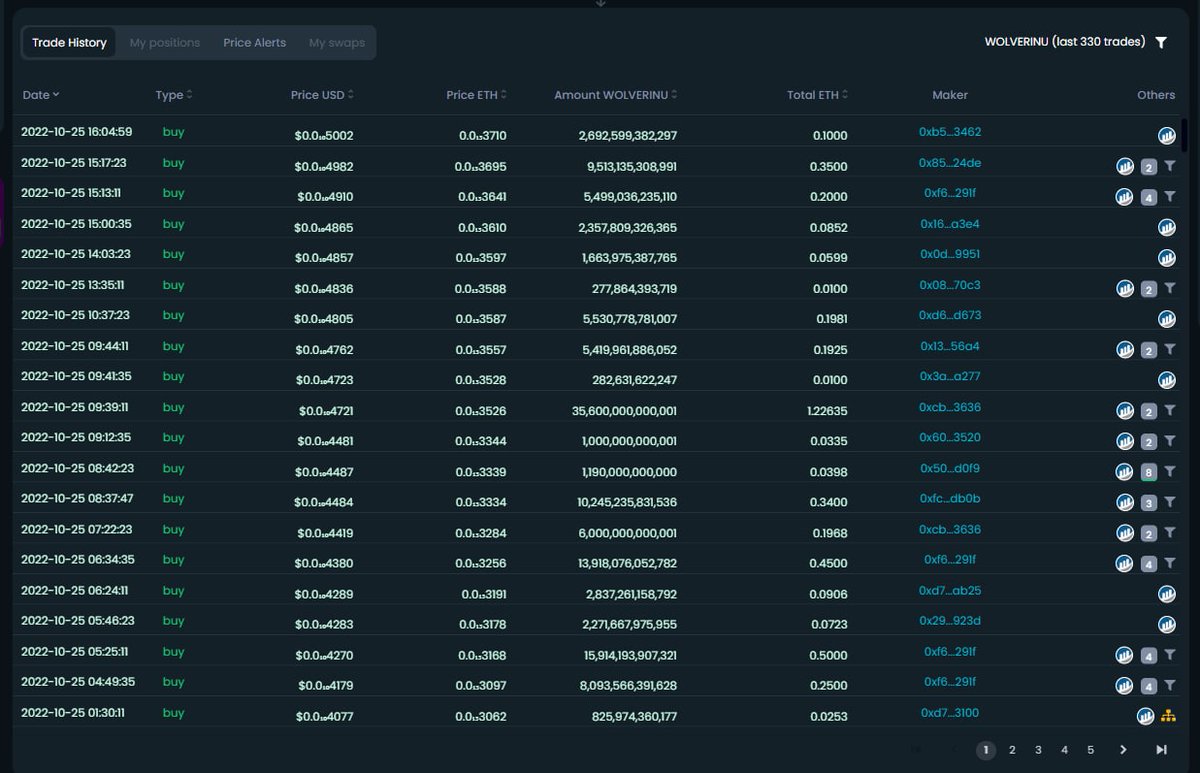This screenshot has width=1200, height=773.
Task: Click the filter funnel on the 09:39:11 row
Action: pos(1169,411)
